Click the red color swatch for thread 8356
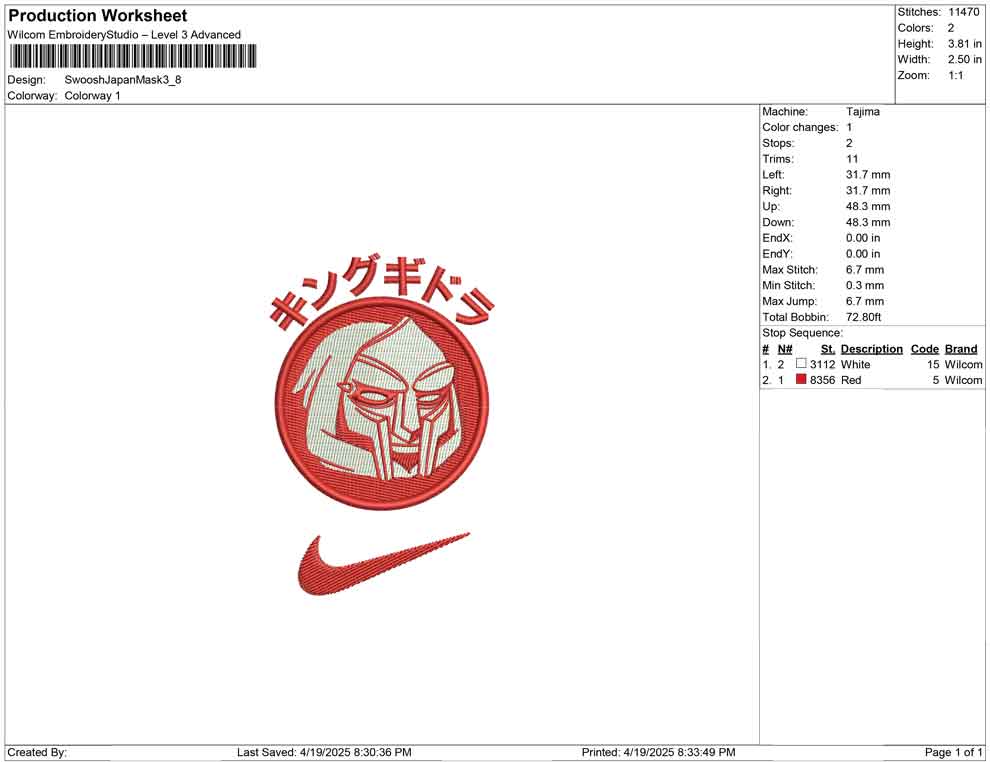990x762 pixels. pos(801,379)
